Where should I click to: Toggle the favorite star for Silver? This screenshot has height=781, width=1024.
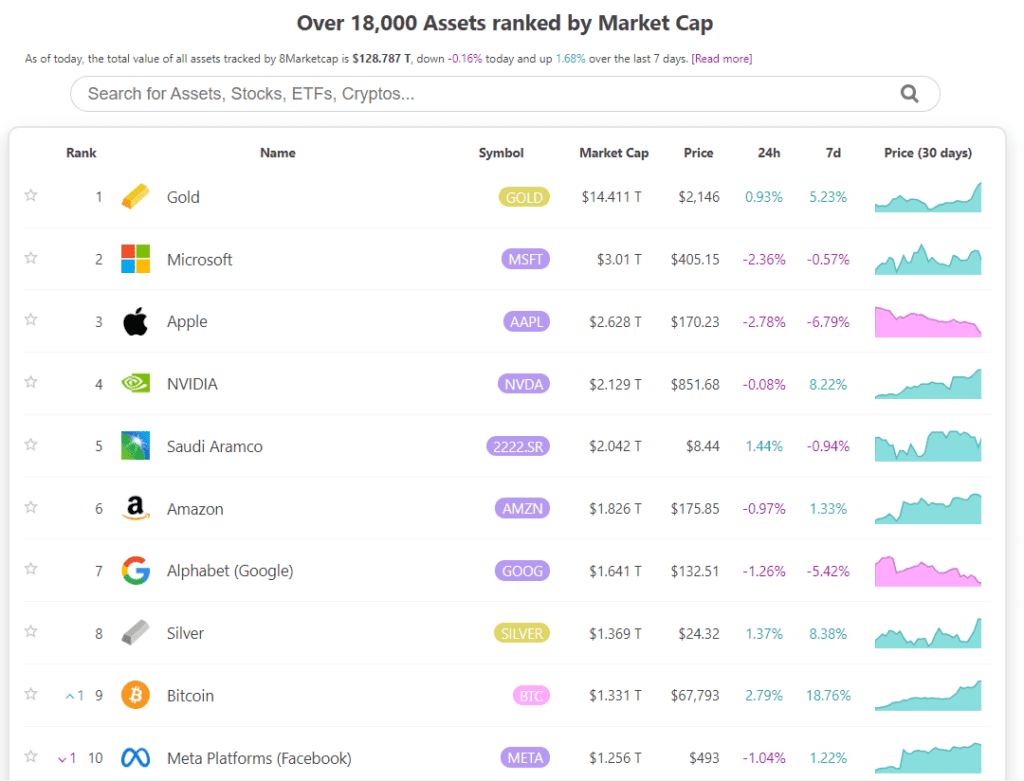point(31,631)
